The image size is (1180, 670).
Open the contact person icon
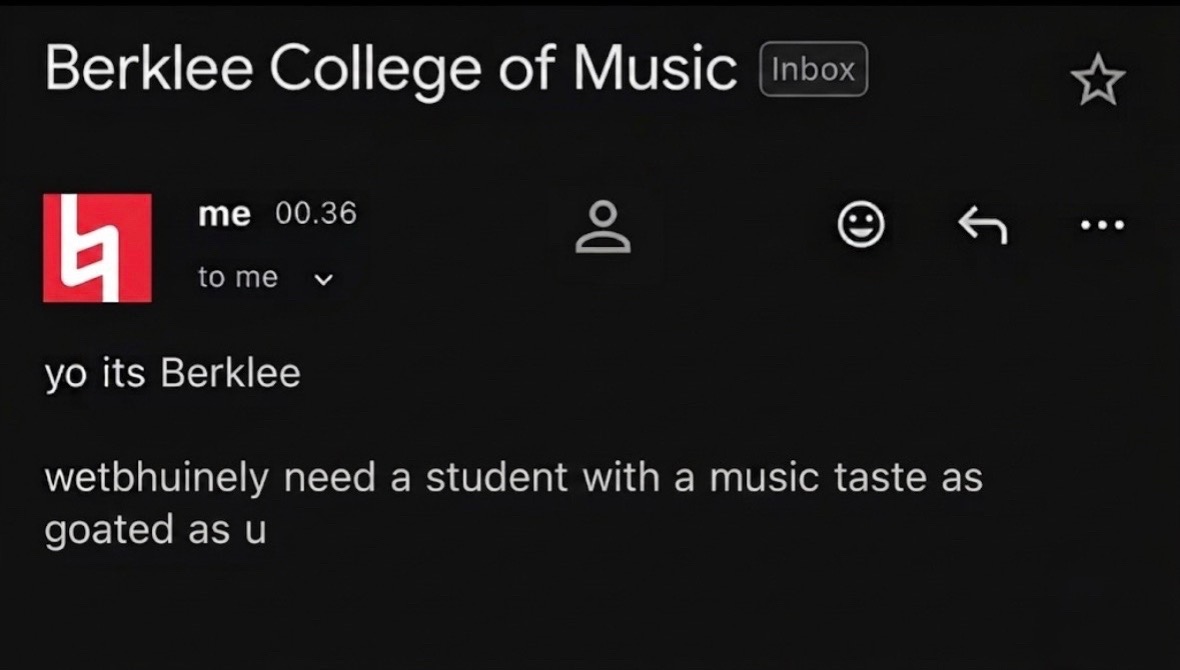coord(603,226)
